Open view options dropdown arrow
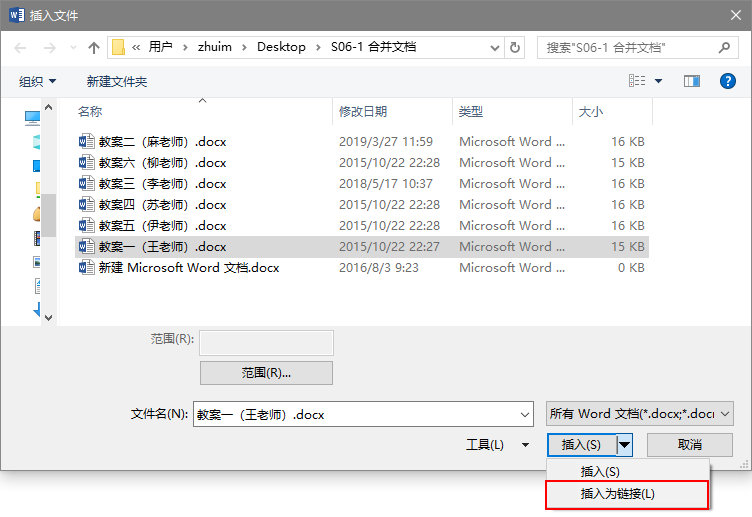 pyautogui.click(x=658, y=81)
